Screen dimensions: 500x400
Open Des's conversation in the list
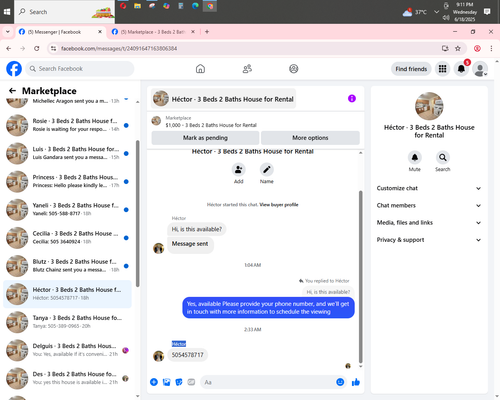67,378
